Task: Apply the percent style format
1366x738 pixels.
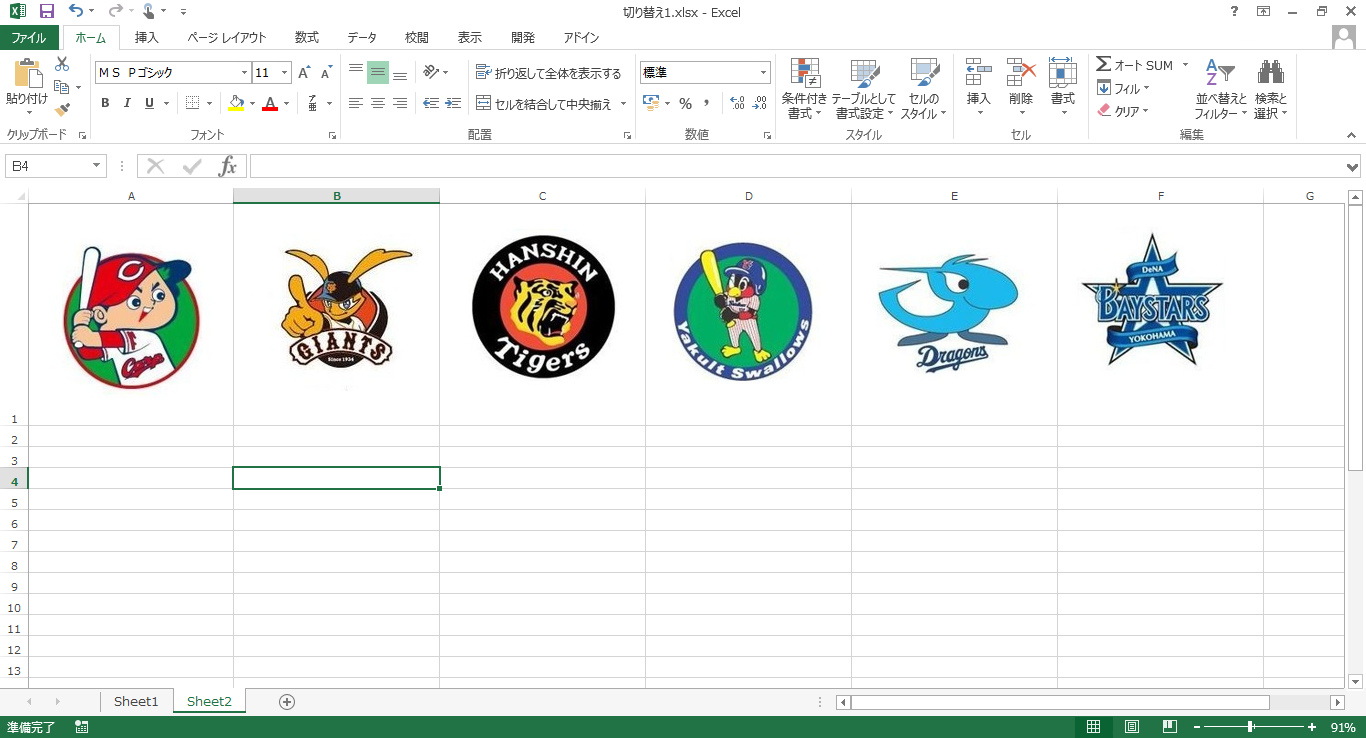Action: [685, 103]
